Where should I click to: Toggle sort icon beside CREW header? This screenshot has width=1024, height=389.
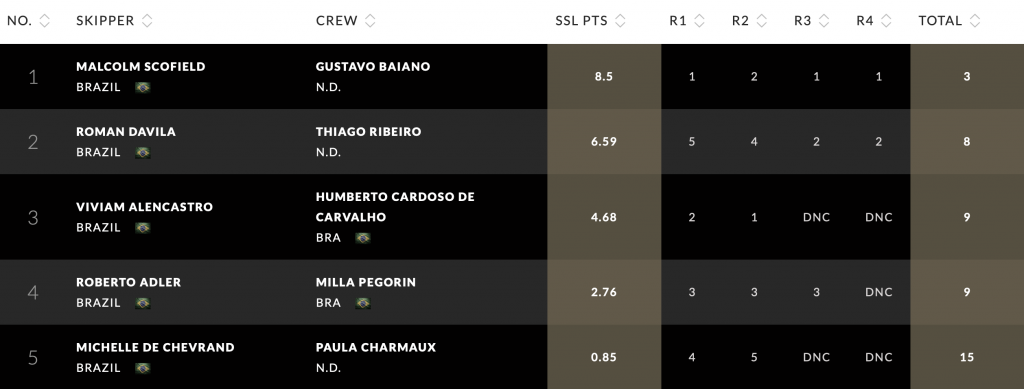point(370,21)
